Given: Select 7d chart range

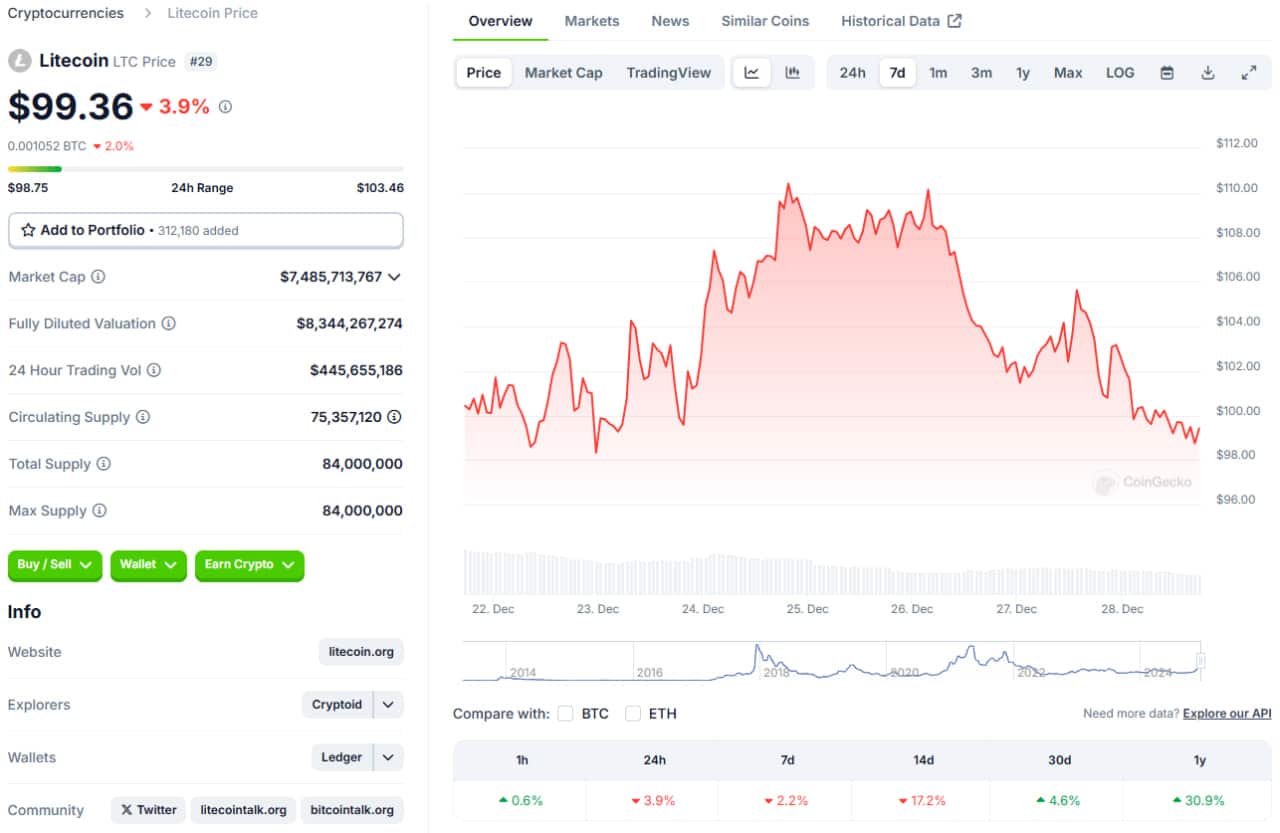Looking at the screenshot, I should [898, 73].
